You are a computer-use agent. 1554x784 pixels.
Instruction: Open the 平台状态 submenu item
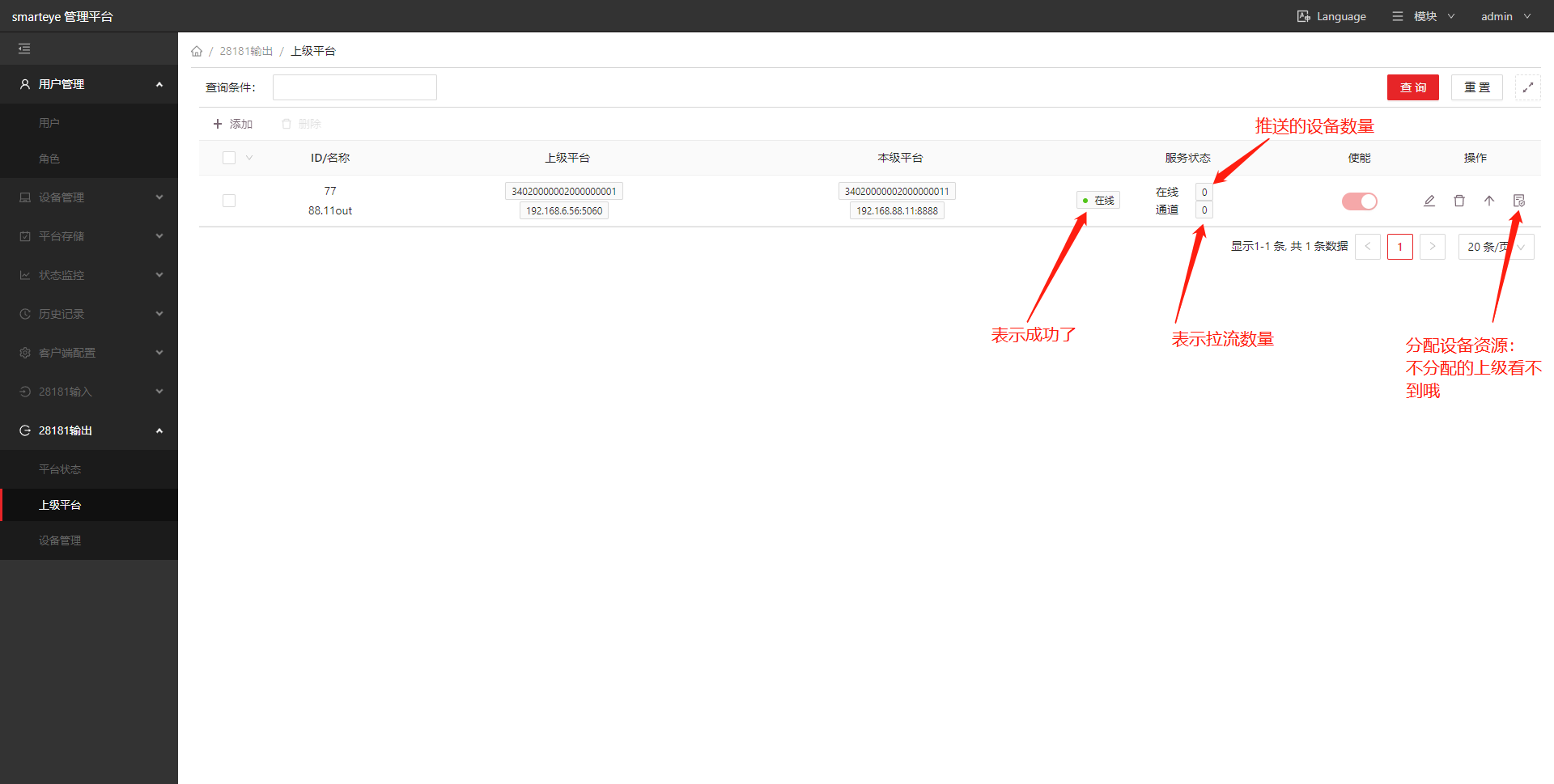tap(89, 469)
